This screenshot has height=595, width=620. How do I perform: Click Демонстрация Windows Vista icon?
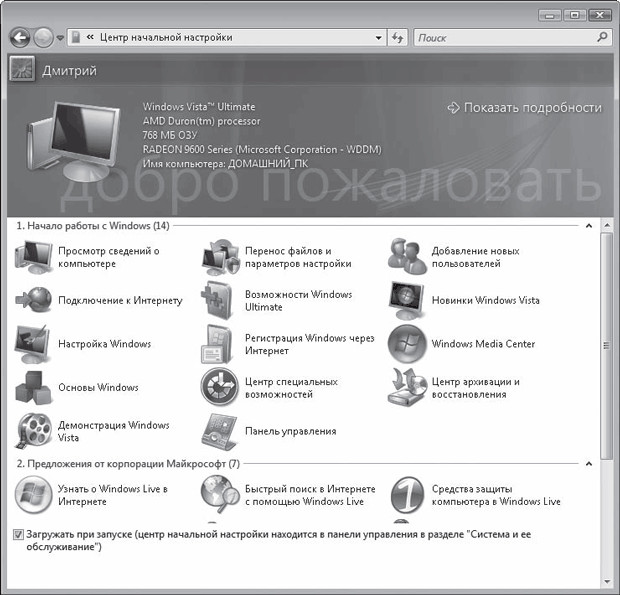point(32,431)
